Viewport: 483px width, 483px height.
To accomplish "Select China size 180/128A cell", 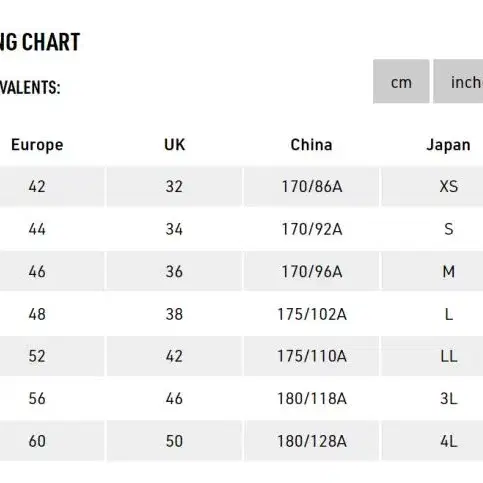I will click(311, 441).
